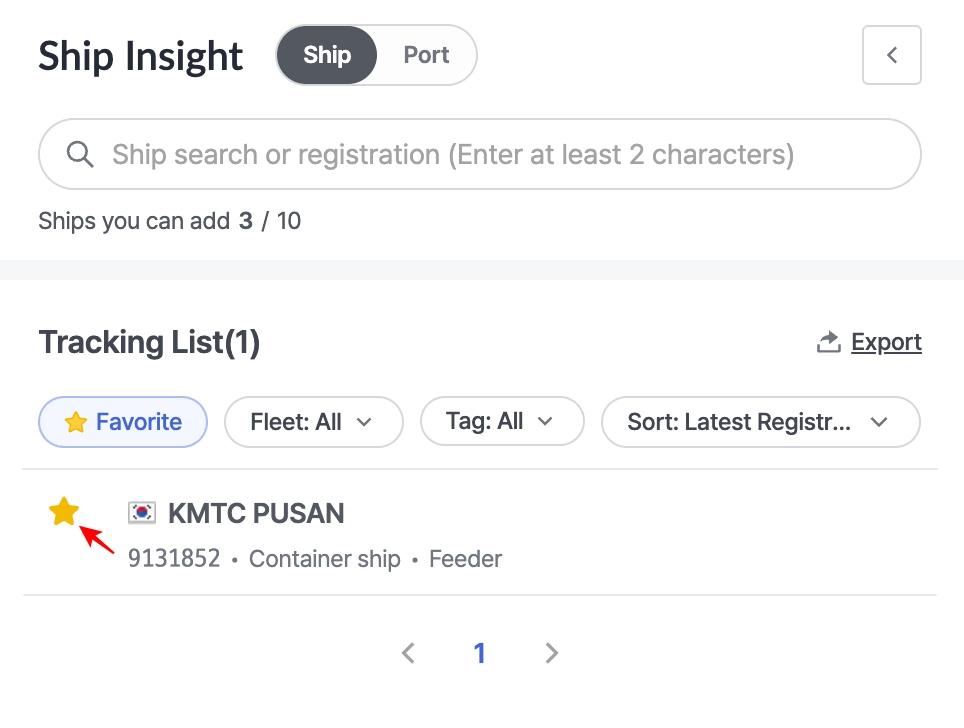Click the South Korea flag icon

point(143,514)
